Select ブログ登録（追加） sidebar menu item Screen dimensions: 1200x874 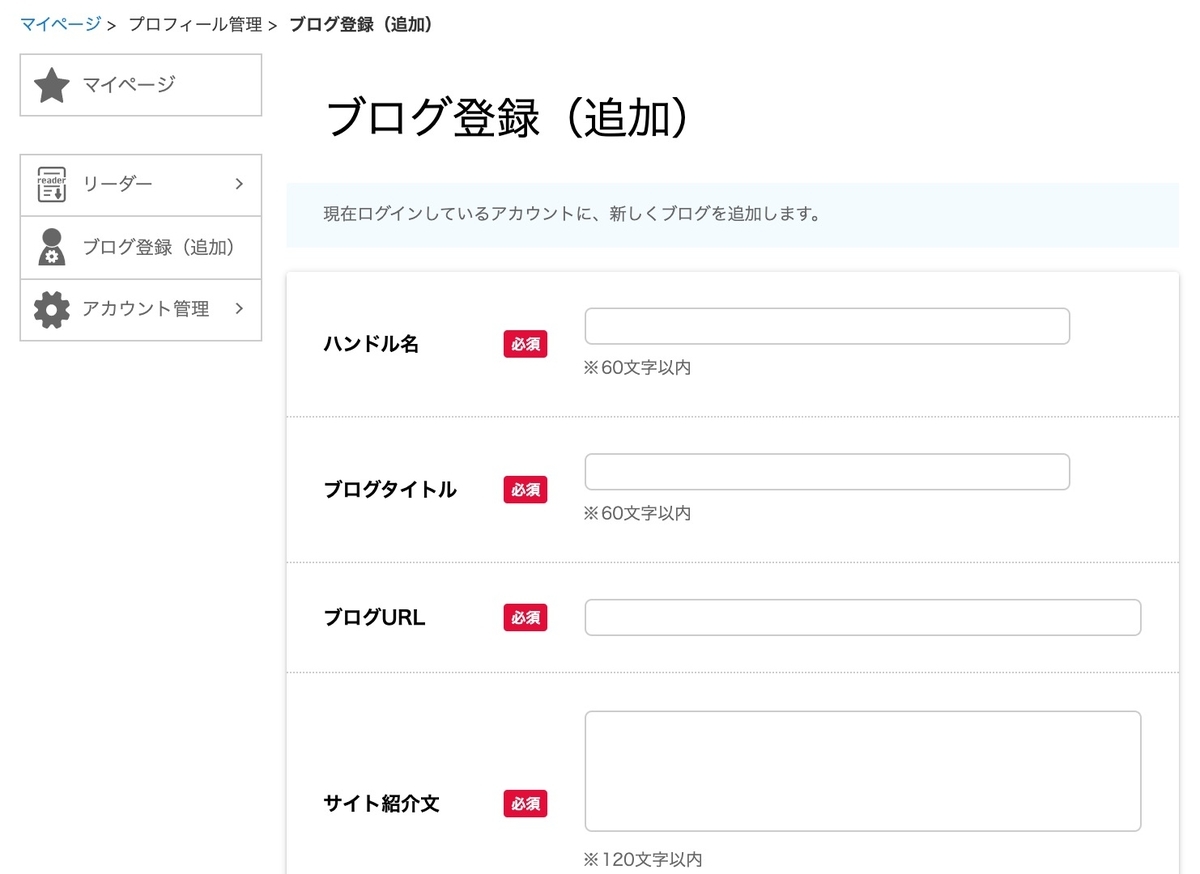coord(141,247)
